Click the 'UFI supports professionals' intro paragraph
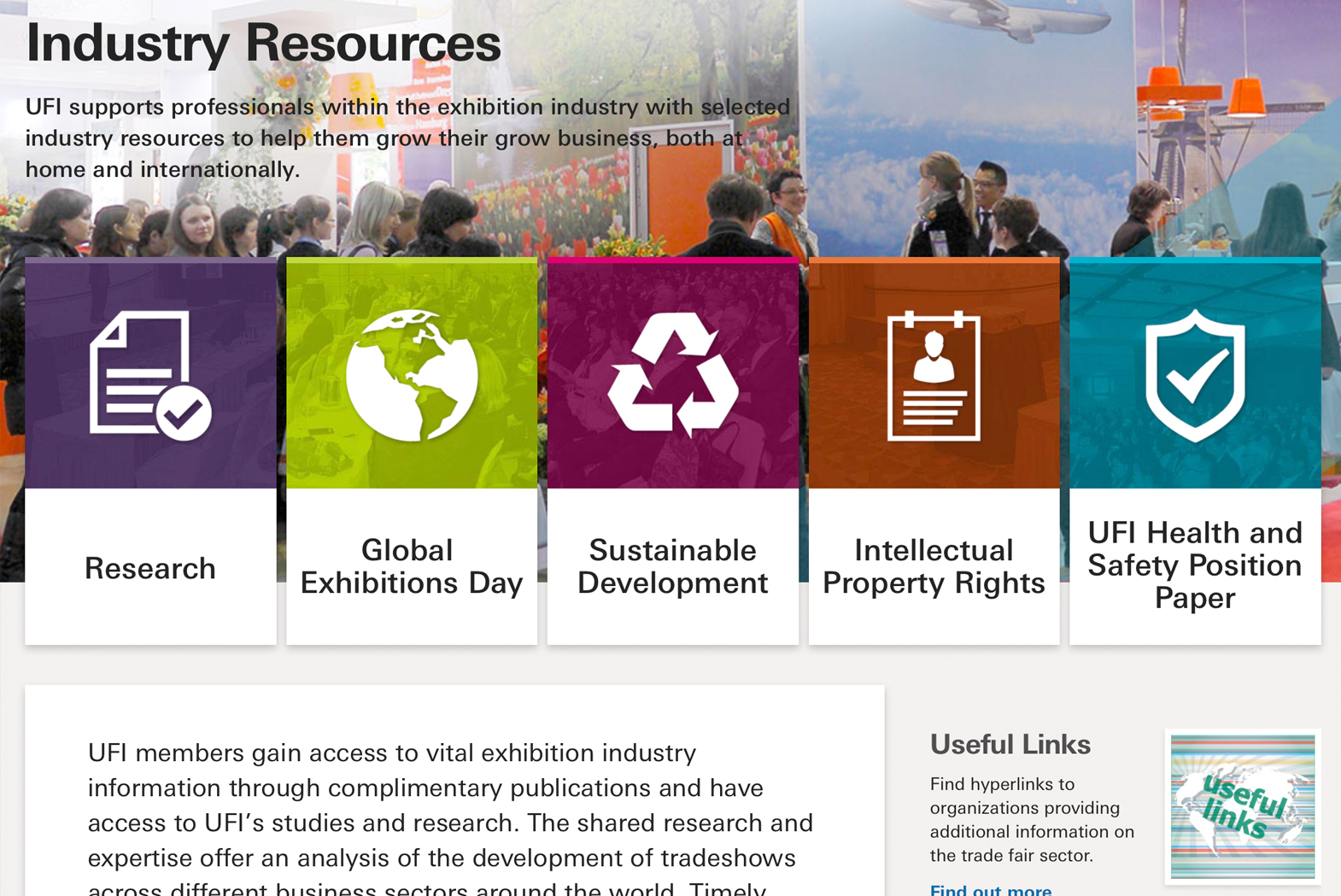The height and width of the screenshot is (896, 1341). point(408,138)
